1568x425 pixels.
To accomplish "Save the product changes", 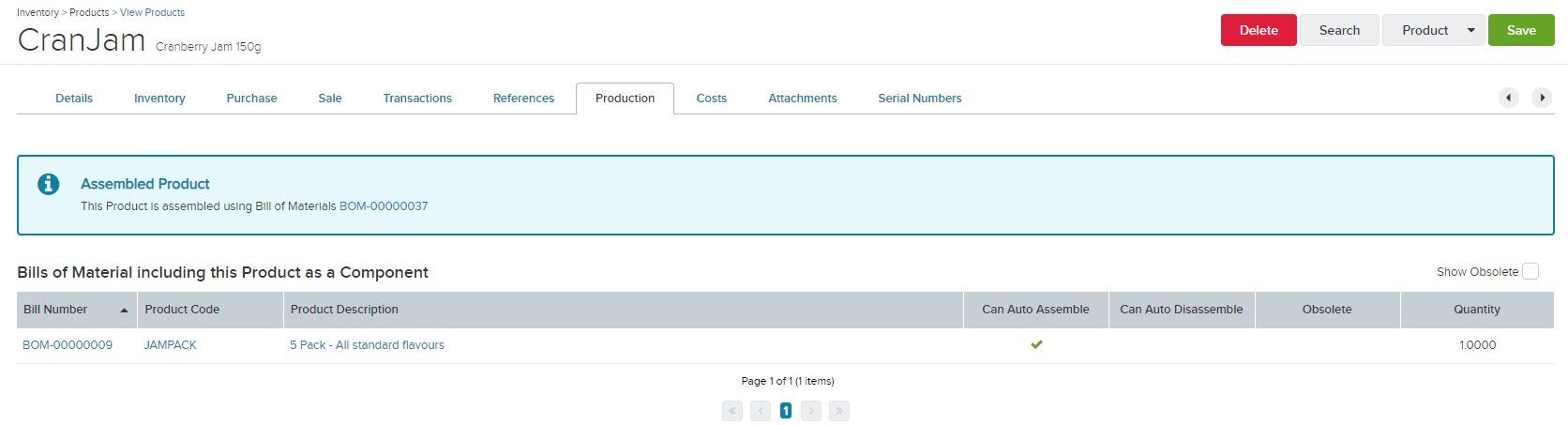I will tap(1521, 30).
